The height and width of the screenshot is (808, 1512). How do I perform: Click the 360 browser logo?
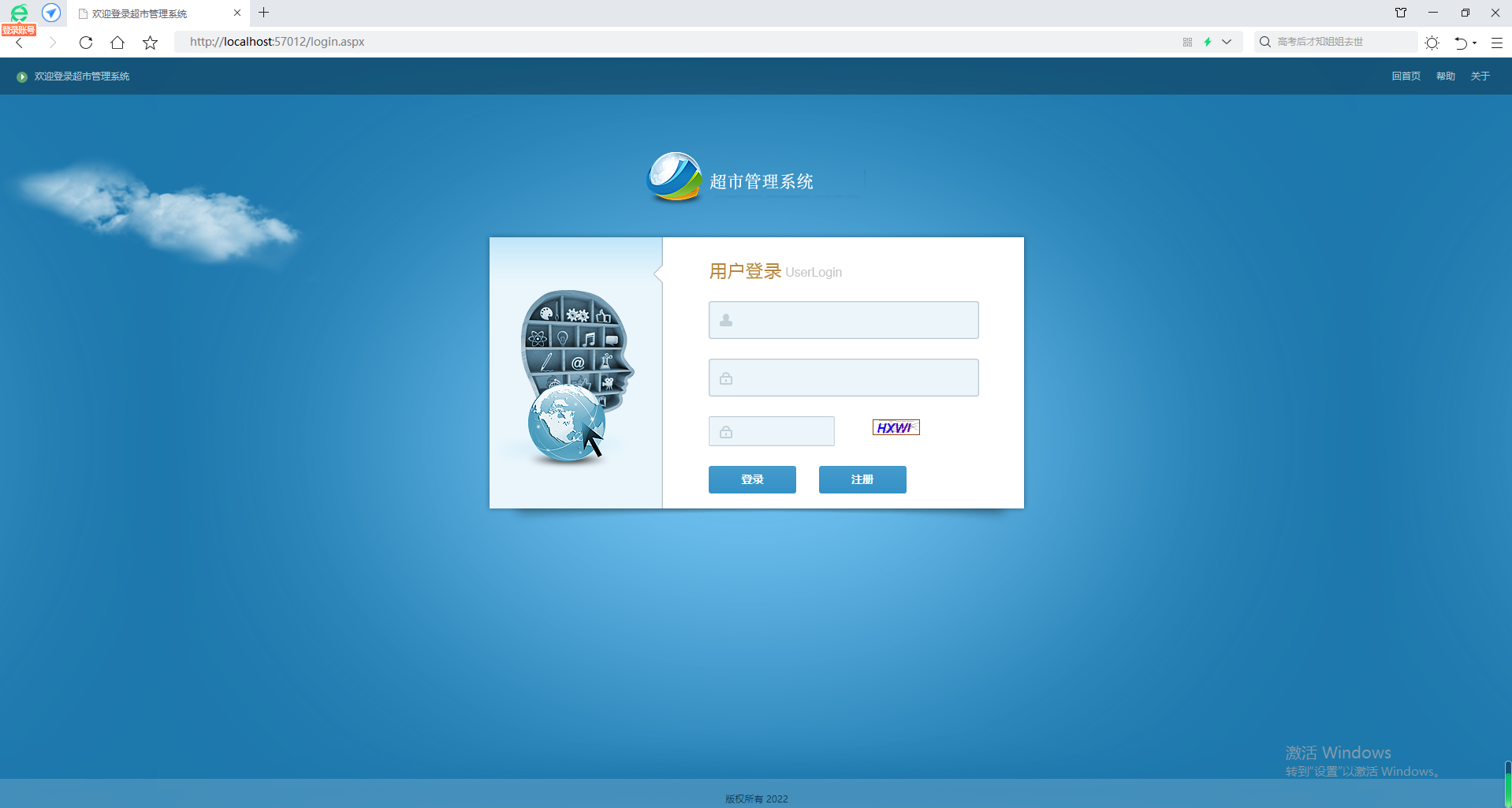click(19, 13)
